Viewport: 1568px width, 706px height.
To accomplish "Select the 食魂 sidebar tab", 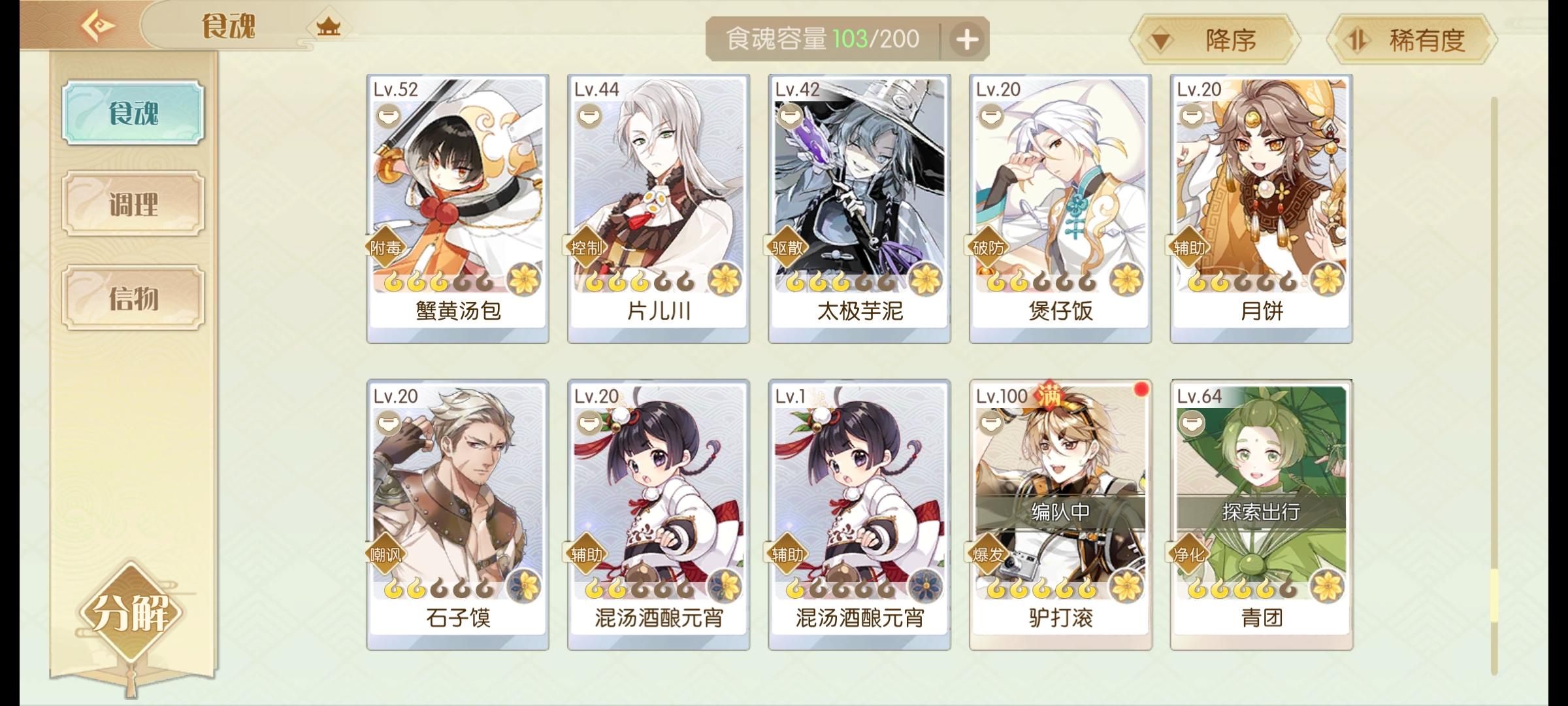I will [133, 112].
